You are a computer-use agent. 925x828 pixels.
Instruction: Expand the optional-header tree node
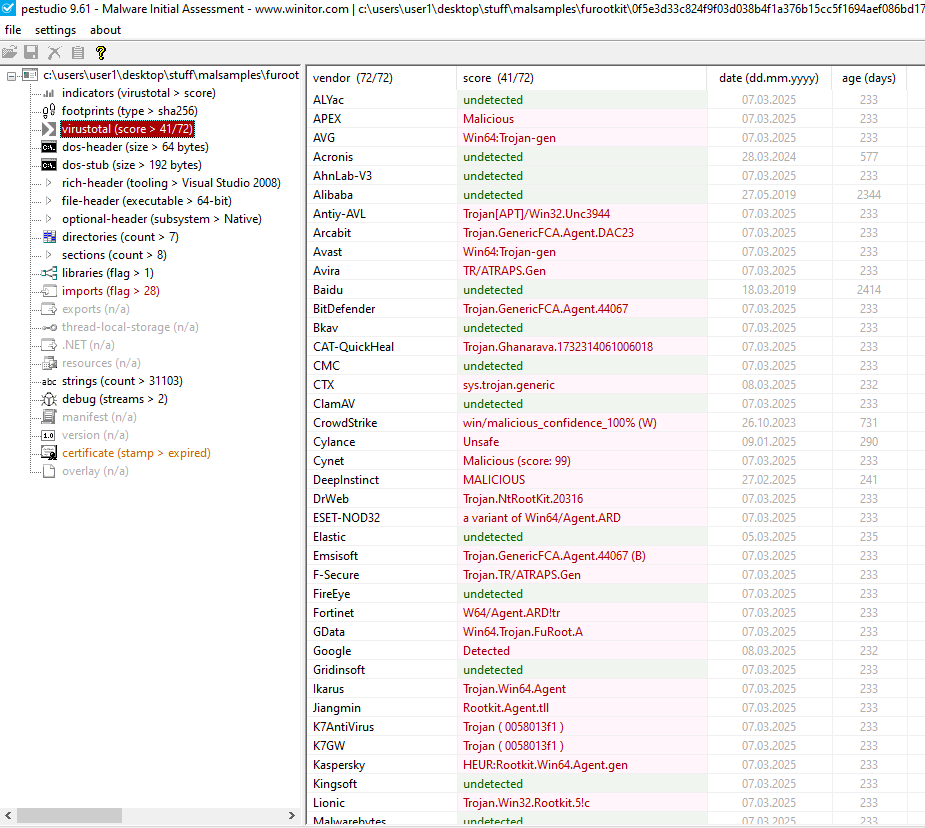click(x=48, y=219)
